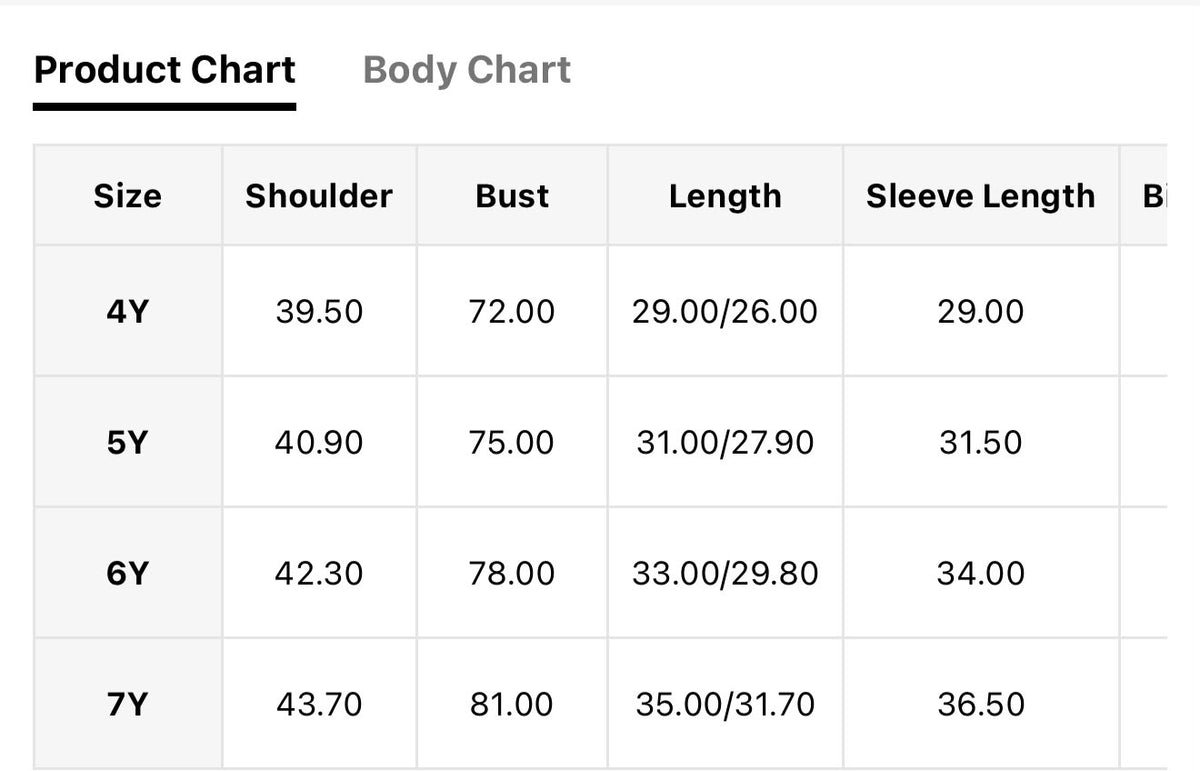This screenshot has height=771, width=1200.
Task: Click the Size column header
Action: tap(128, 196)
